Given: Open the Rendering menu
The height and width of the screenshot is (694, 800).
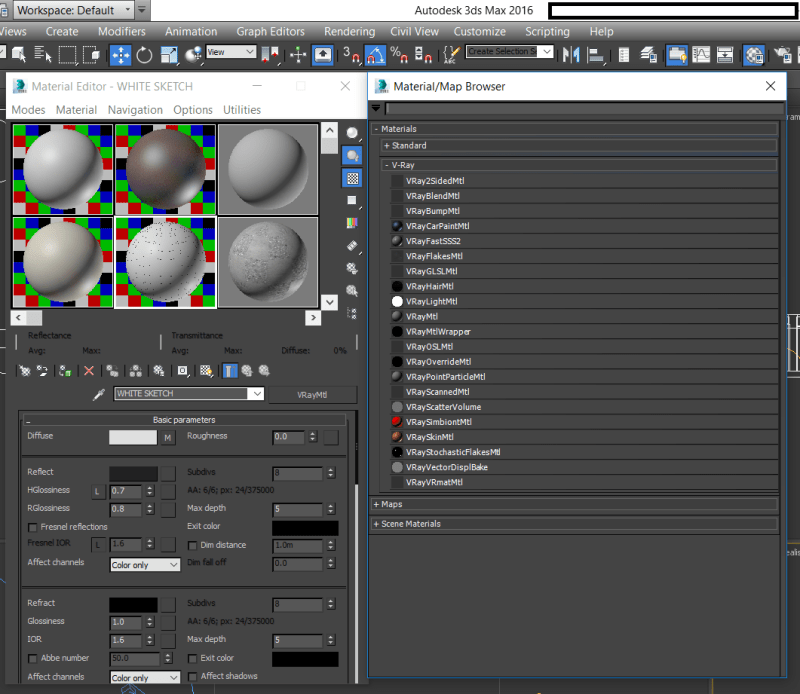Looking at the screenshot, I should [x=349, y=31].
